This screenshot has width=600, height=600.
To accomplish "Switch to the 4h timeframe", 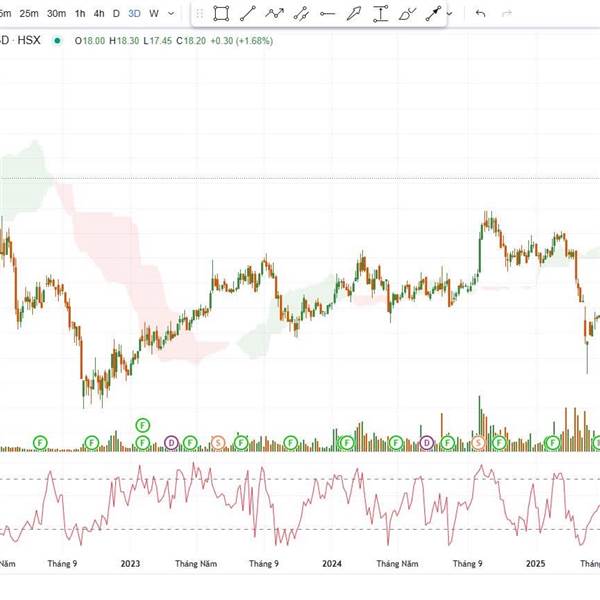I will coord(99,14).
